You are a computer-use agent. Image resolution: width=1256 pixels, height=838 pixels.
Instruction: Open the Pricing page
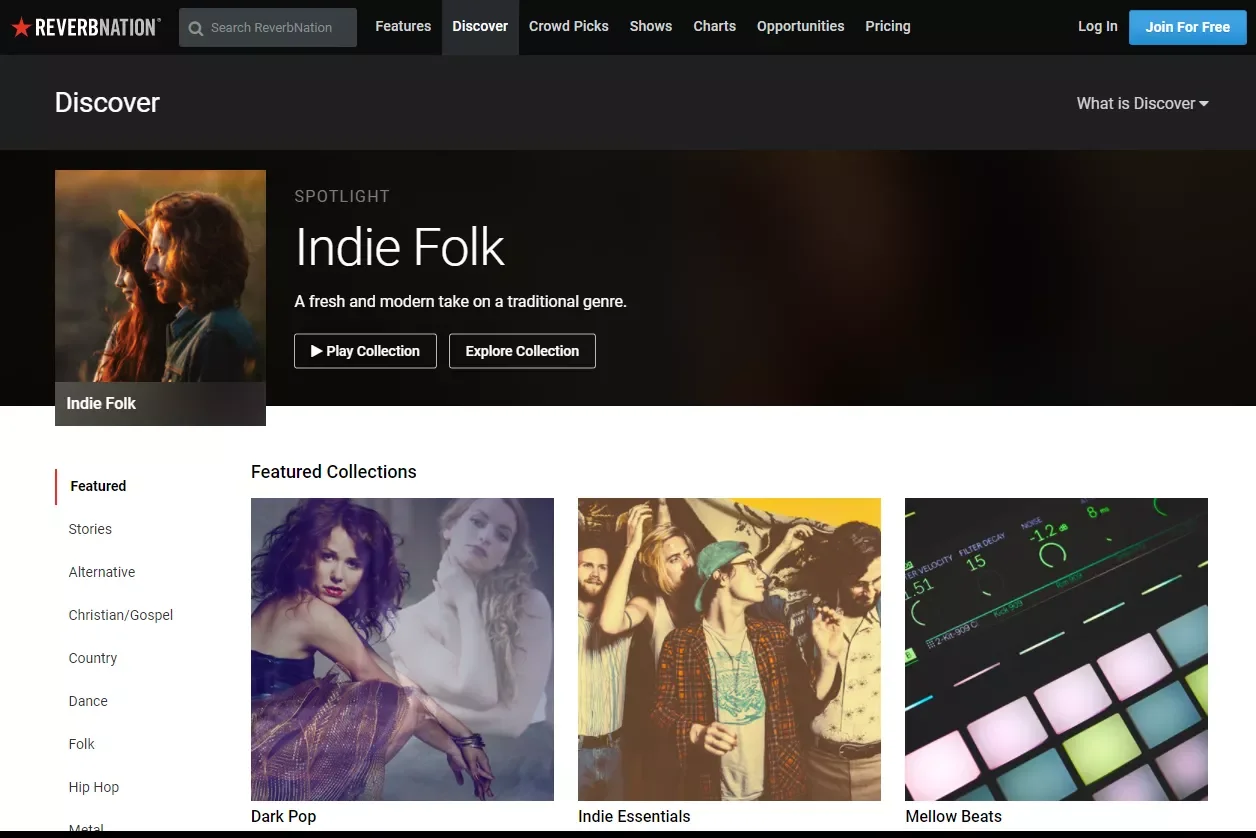[888, 26]
